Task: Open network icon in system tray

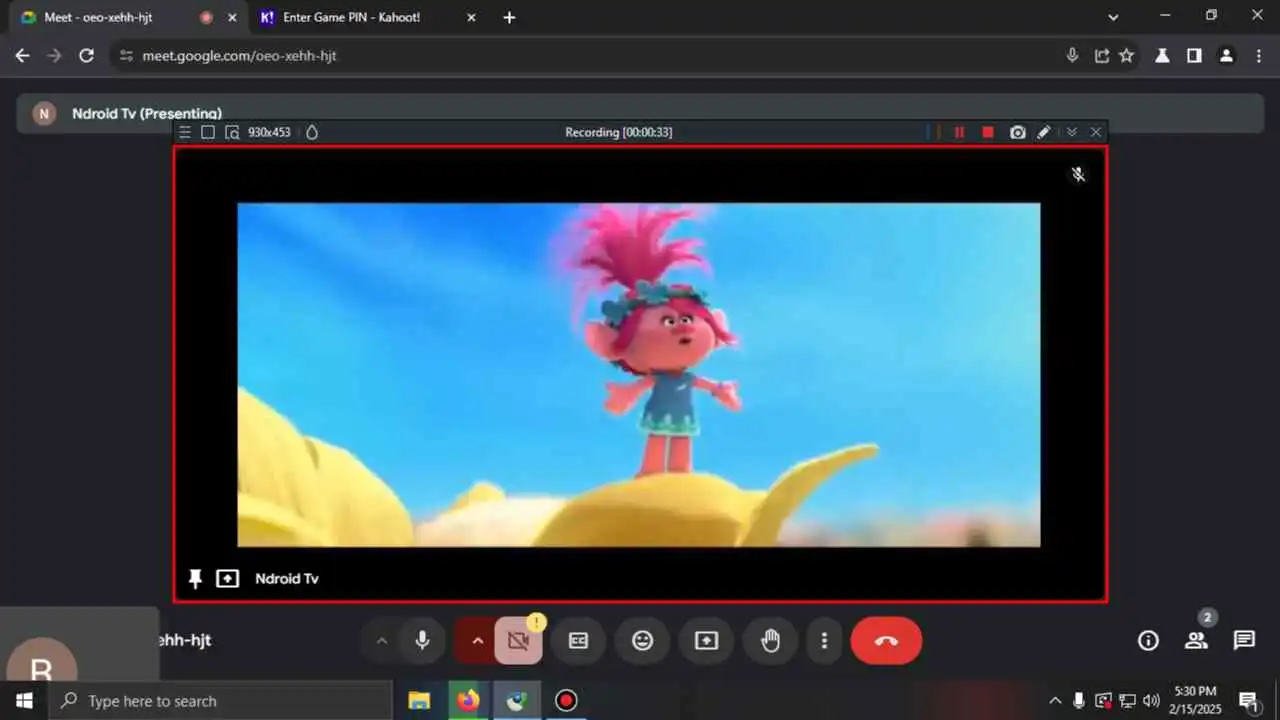Action: (1127, 701)
